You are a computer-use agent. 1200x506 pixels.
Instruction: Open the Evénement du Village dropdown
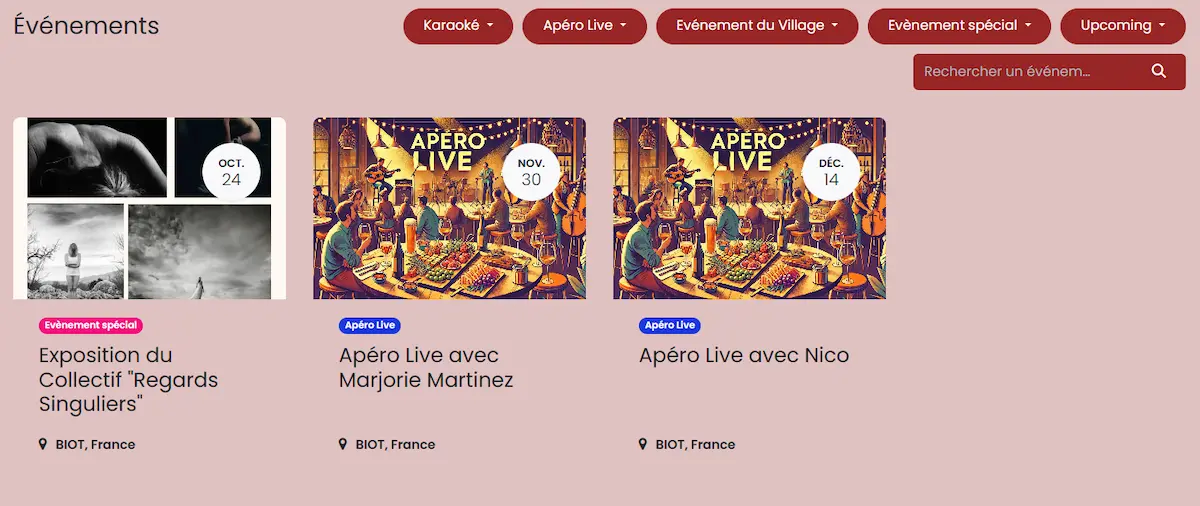pyautogui.click(x=757, y=26)
